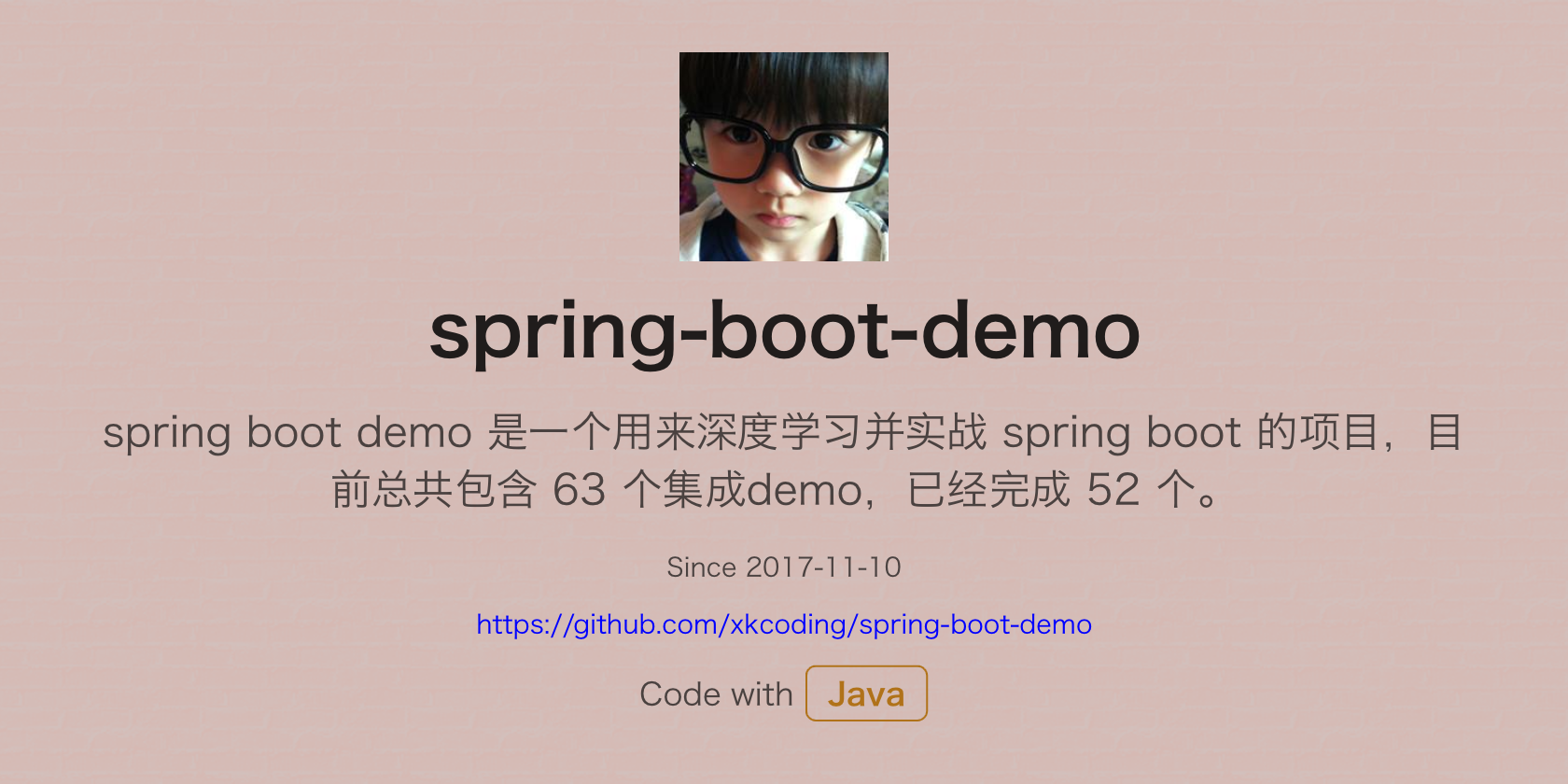Open the github.com/xkcoding/spring-boot-demo link

(784, 624)
